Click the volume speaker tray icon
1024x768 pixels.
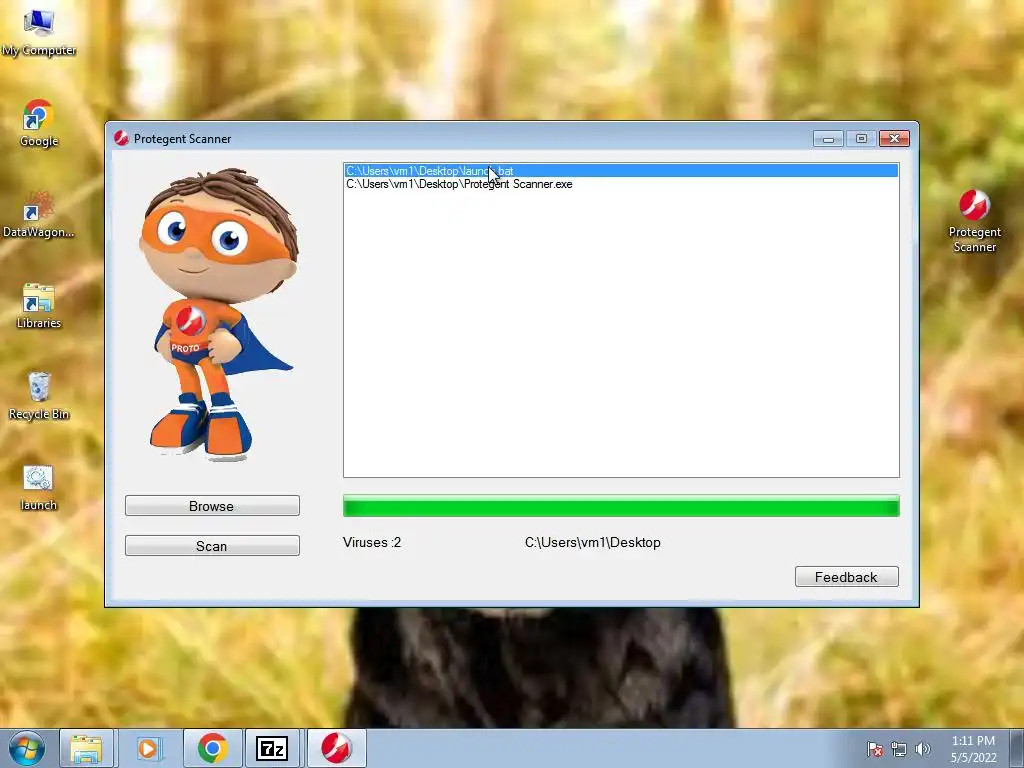[x=922, y=749]
